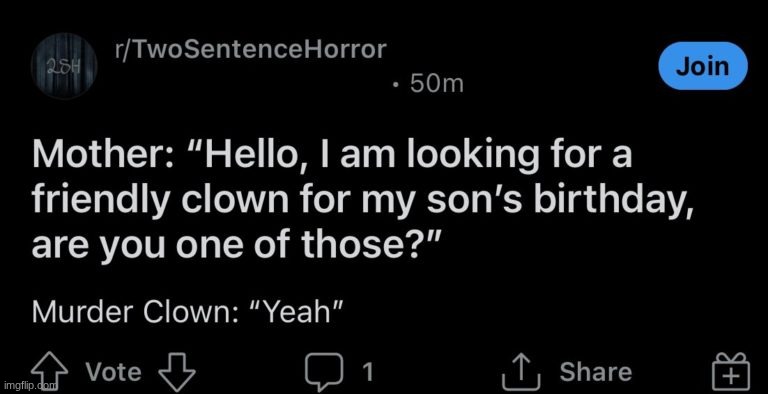The width and height of the screenshot is (768, 394).
Task: Click the Vote label
Action: pos(114,372)
